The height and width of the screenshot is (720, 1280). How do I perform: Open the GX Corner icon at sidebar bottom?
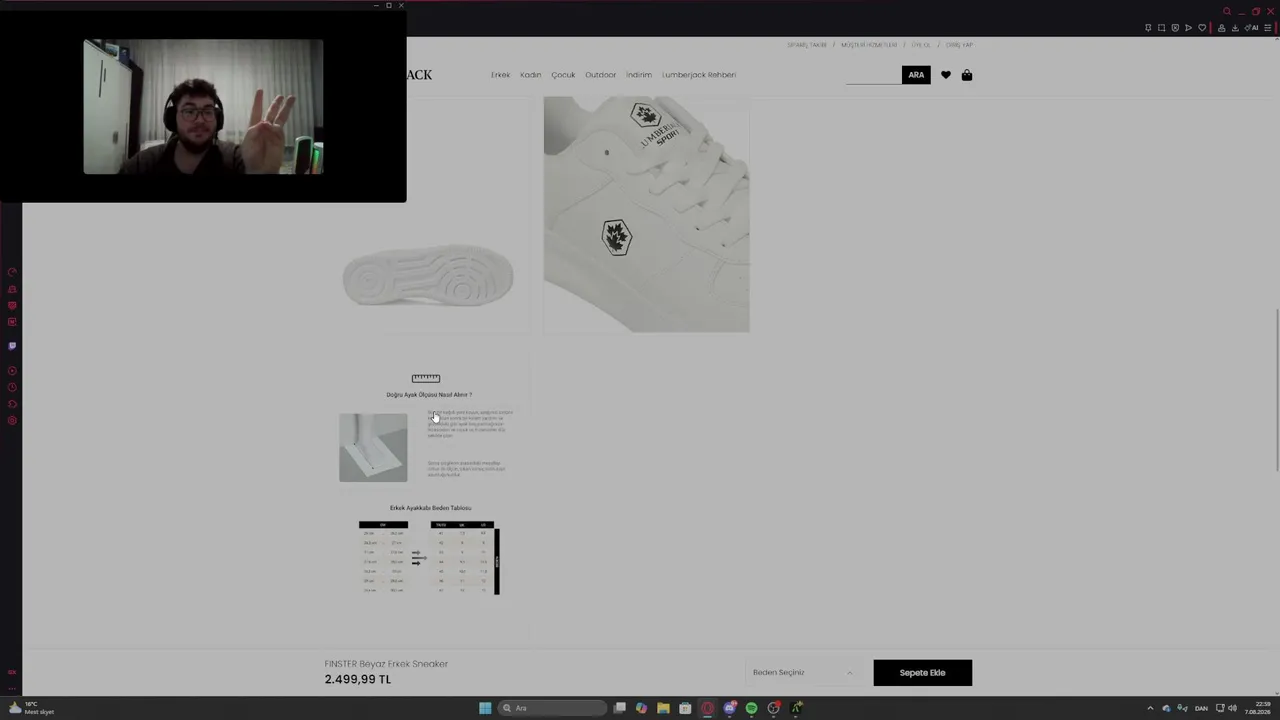tap(12, 673)
